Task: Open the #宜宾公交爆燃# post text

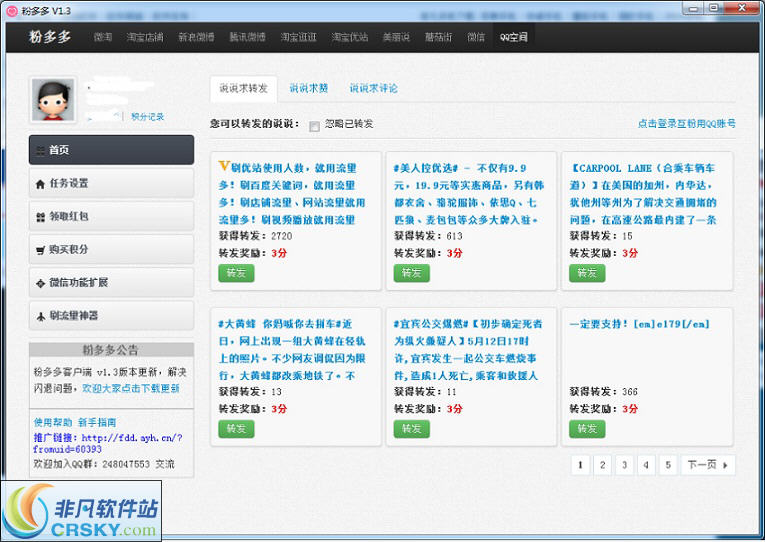Action: (468, 350)
